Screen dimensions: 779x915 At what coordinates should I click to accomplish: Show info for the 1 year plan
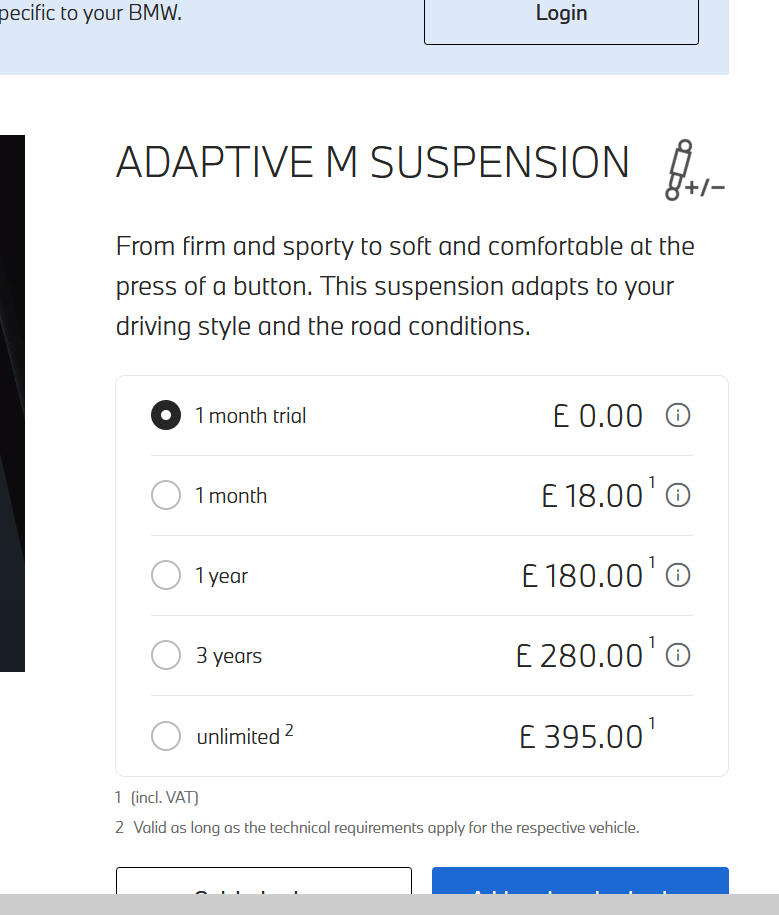pos(678,575)
